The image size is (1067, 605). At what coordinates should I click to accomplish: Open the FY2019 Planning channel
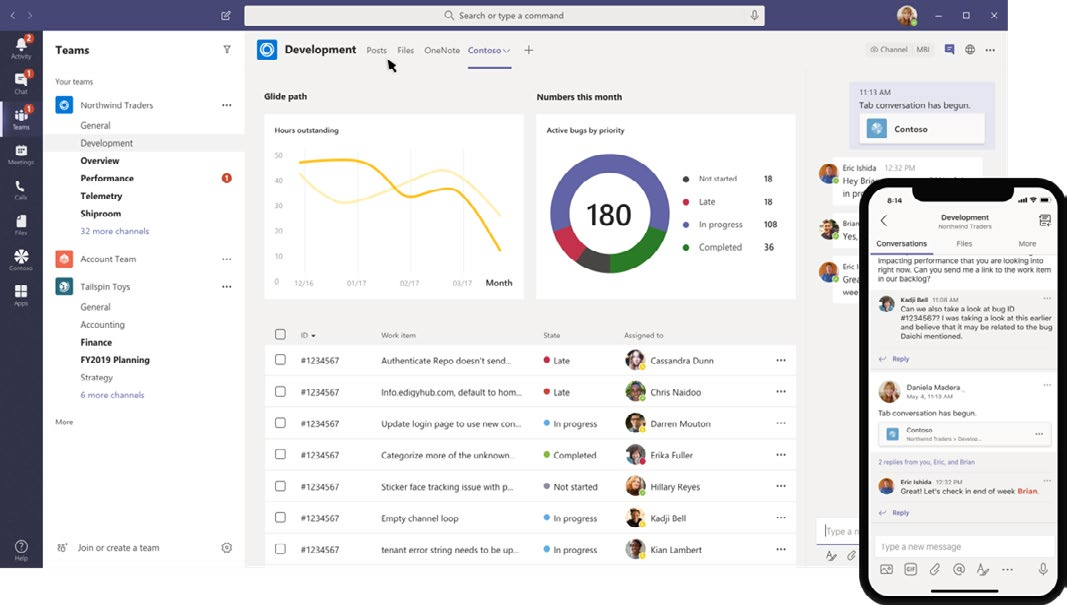coord(115,360)
